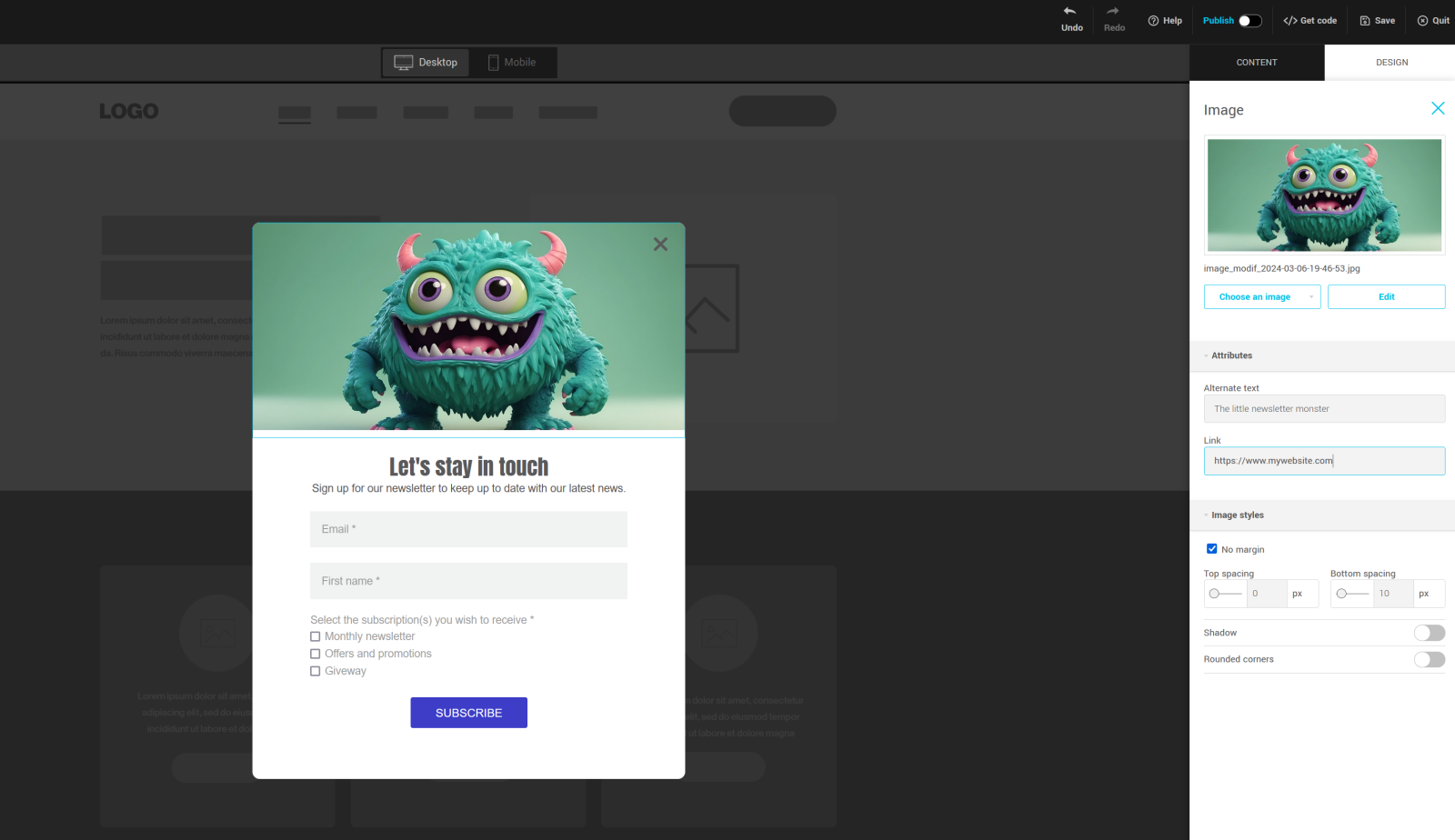
Task: Open Help from the top bar
Action: 1165,21
